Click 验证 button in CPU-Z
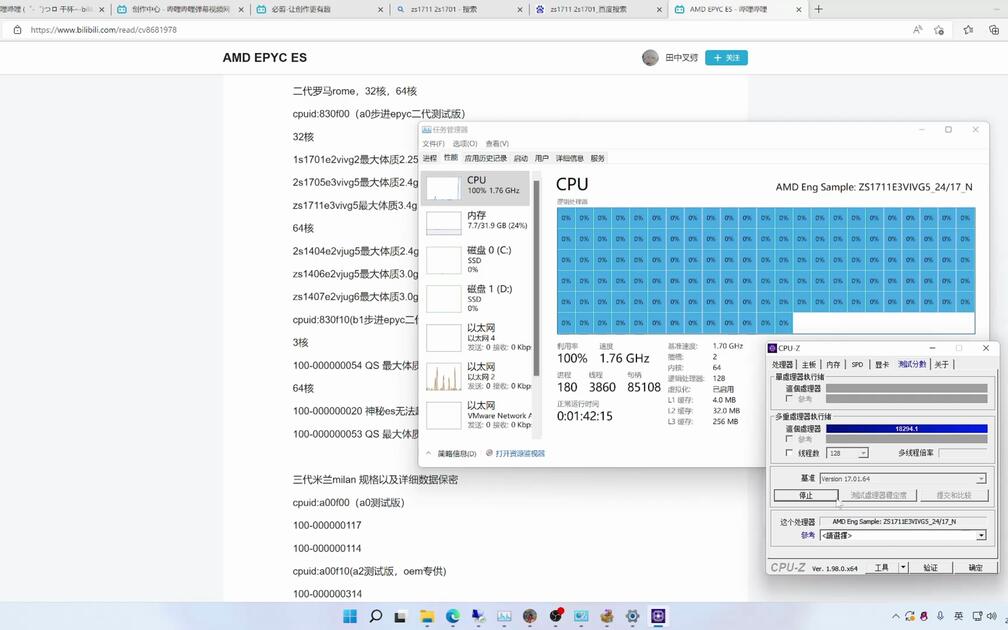The width and height of the screenshot is (1008, 630). click(930, 568)
